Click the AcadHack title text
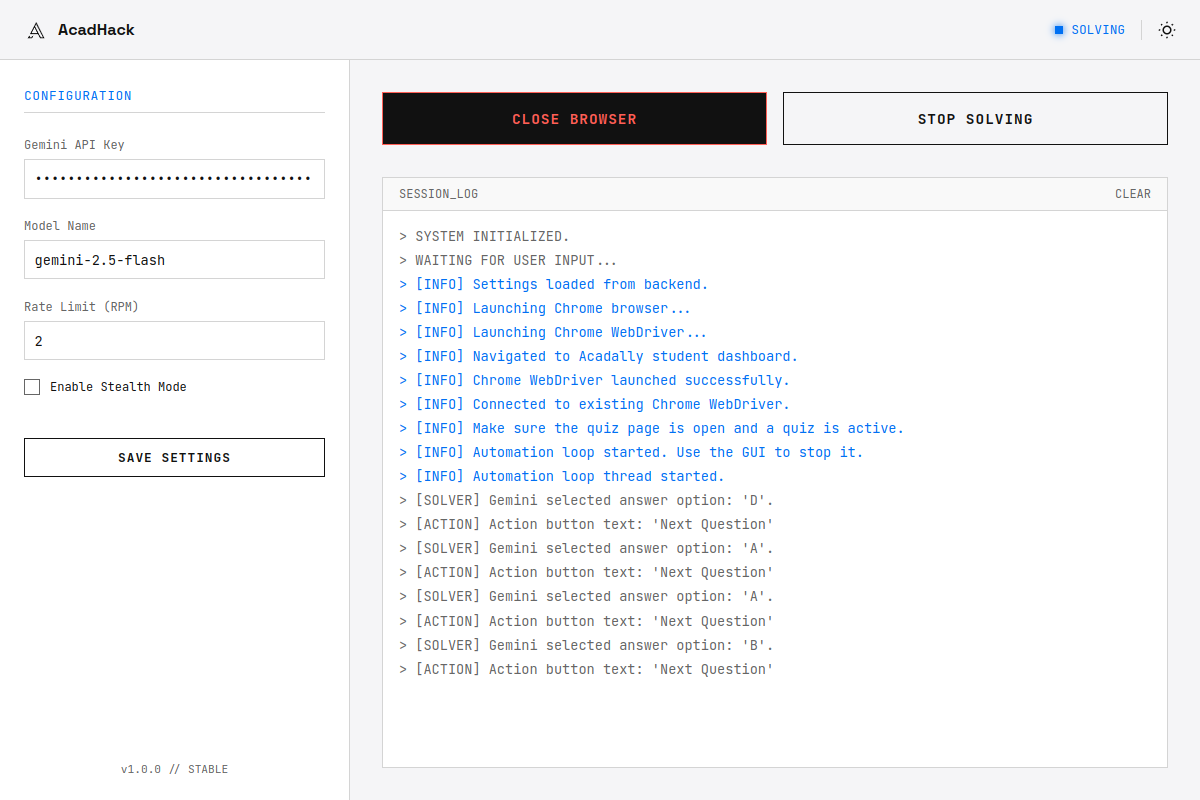The image size is (1200, 800). tap(97, 29)
